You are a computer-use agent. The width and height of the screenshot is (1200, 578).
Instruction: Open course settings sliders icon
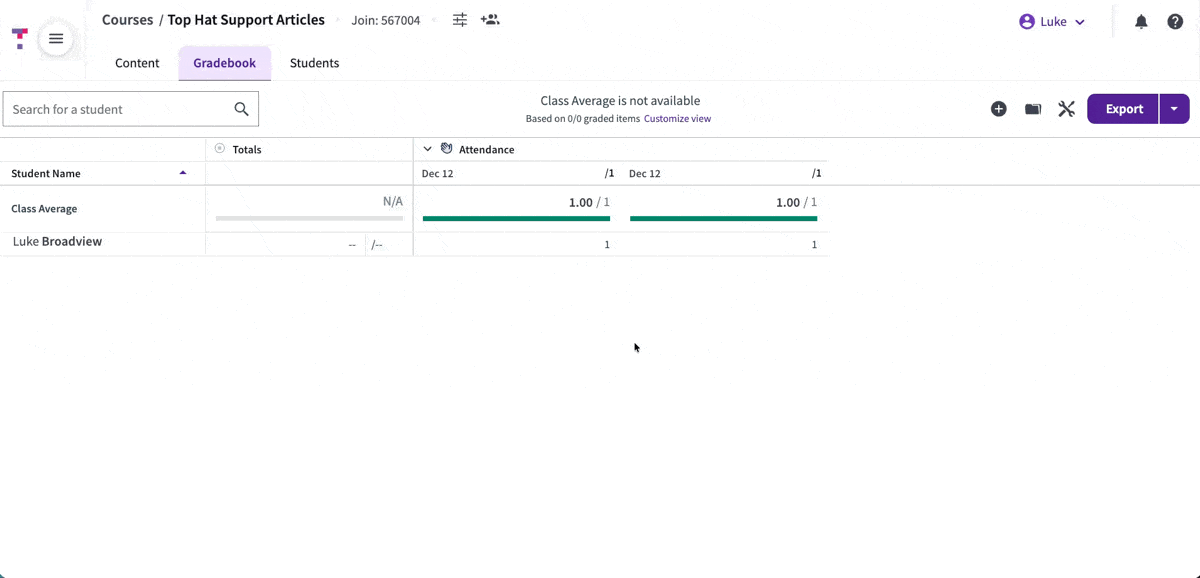(x=460, y=20)
